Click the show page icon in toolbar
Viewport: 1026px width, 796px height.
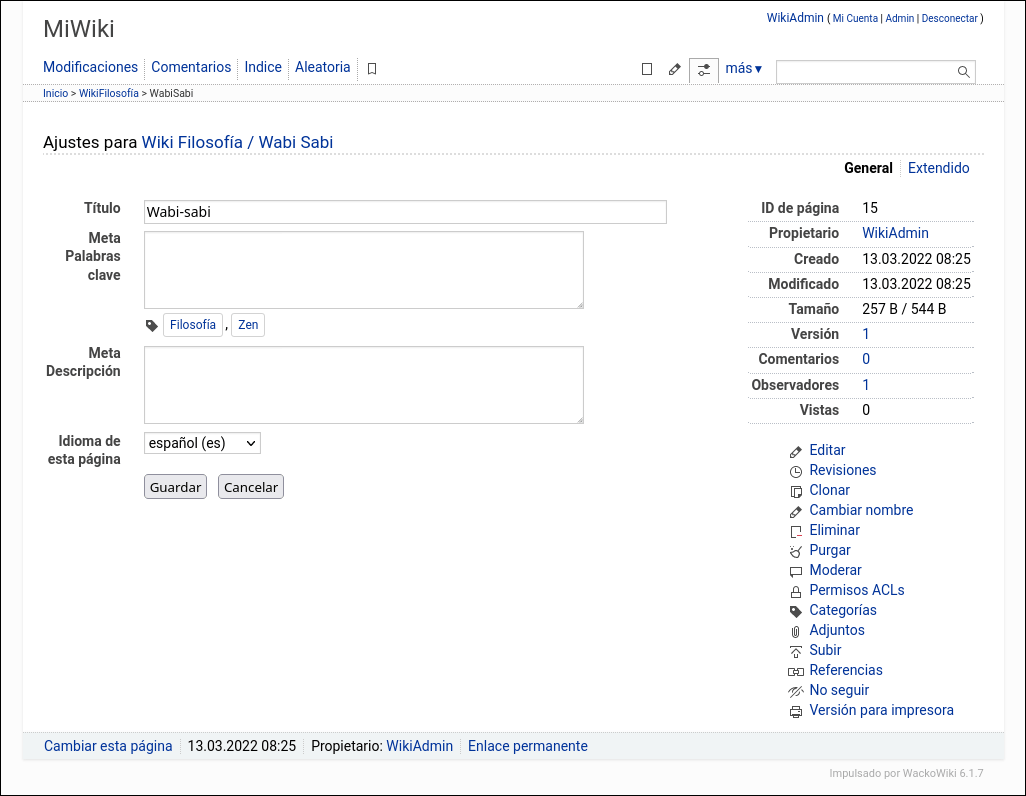647,69
